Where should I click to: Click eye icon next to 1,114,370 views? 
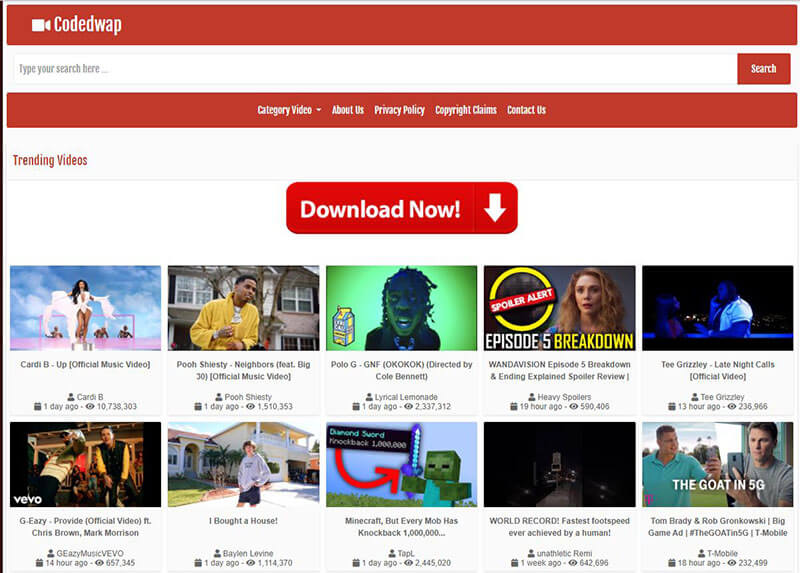pos(251,563)
